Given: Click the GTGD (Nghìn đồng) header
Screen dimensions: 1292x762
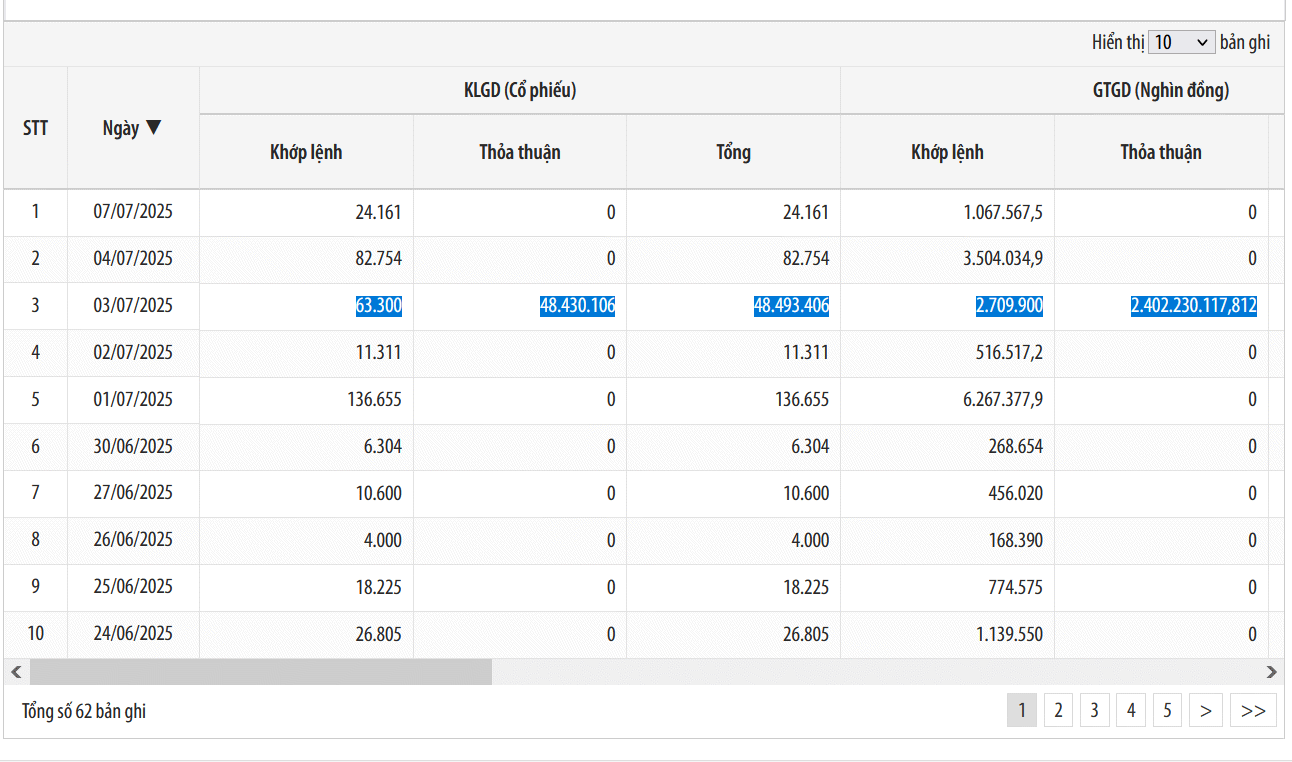Looking at the screenshot, I should pyautogui.click(x=1160, y=91).
